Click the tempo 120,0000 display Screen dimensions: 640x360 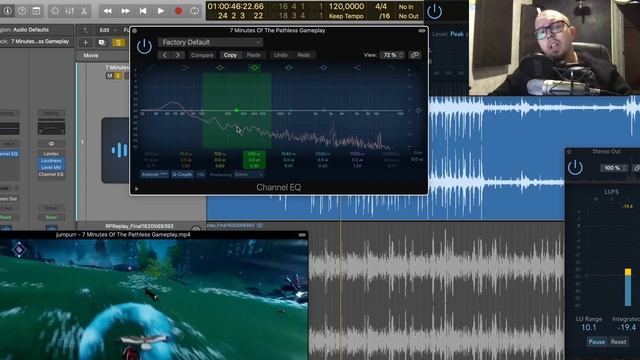pyautogui.click(x=346, y=7)
